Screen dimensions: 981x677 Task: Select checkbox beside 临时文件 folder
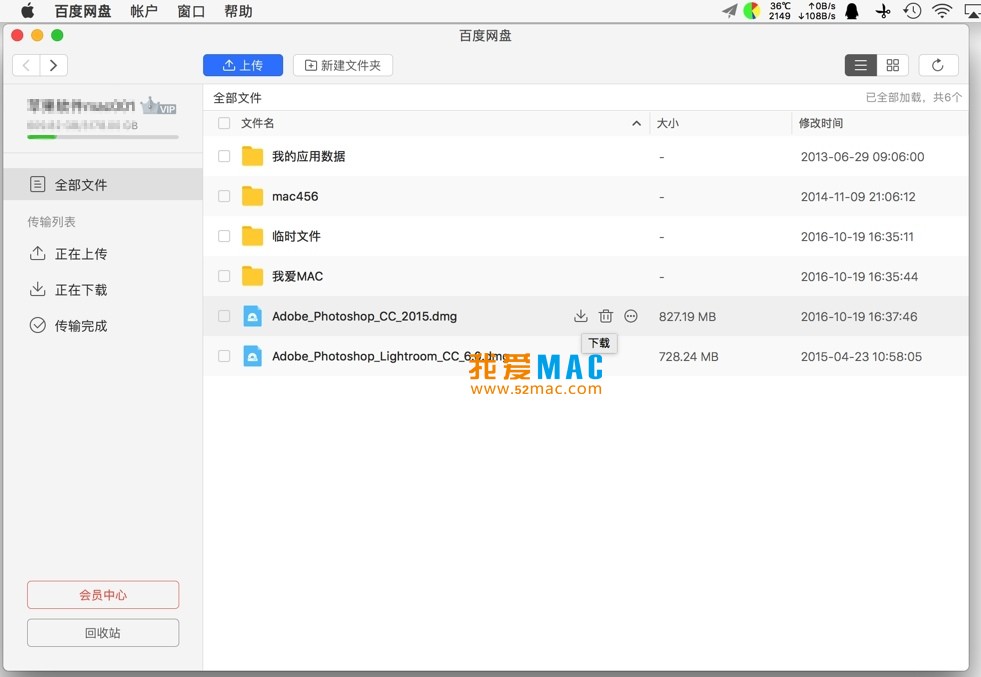[x=224, y=237]
